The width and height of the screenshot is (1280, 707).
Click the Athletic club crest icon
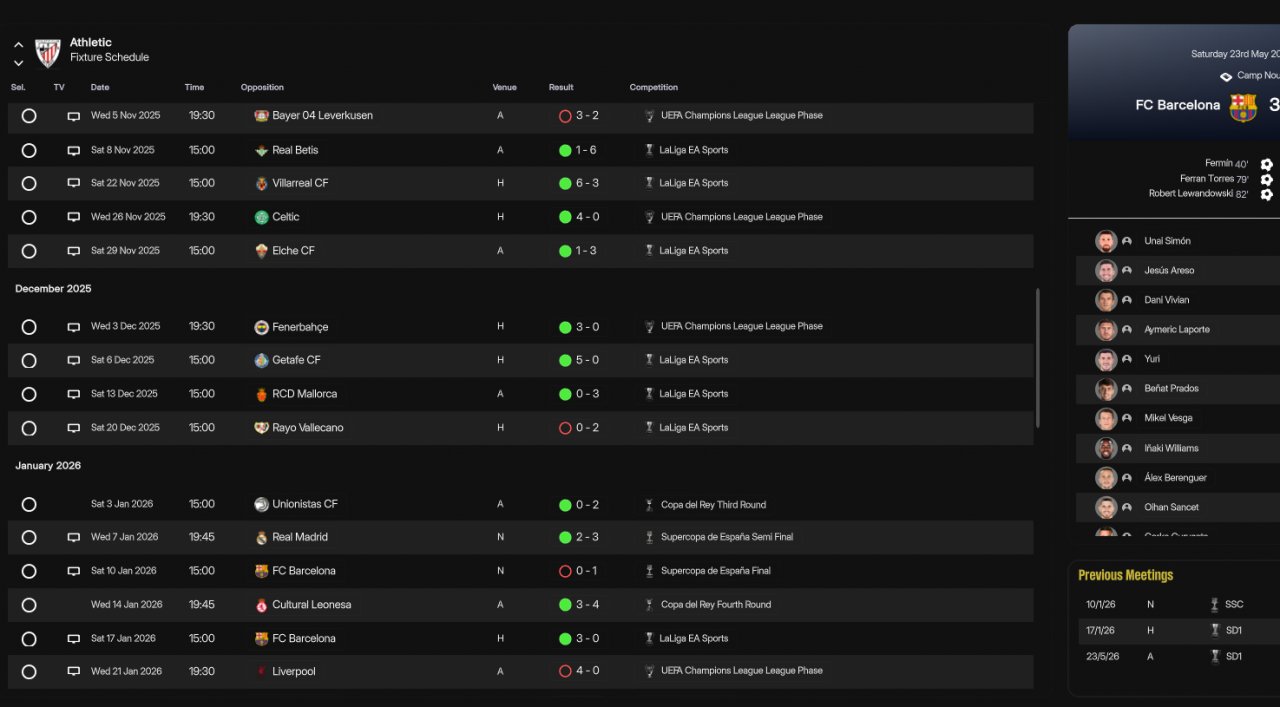coord(48,52)
